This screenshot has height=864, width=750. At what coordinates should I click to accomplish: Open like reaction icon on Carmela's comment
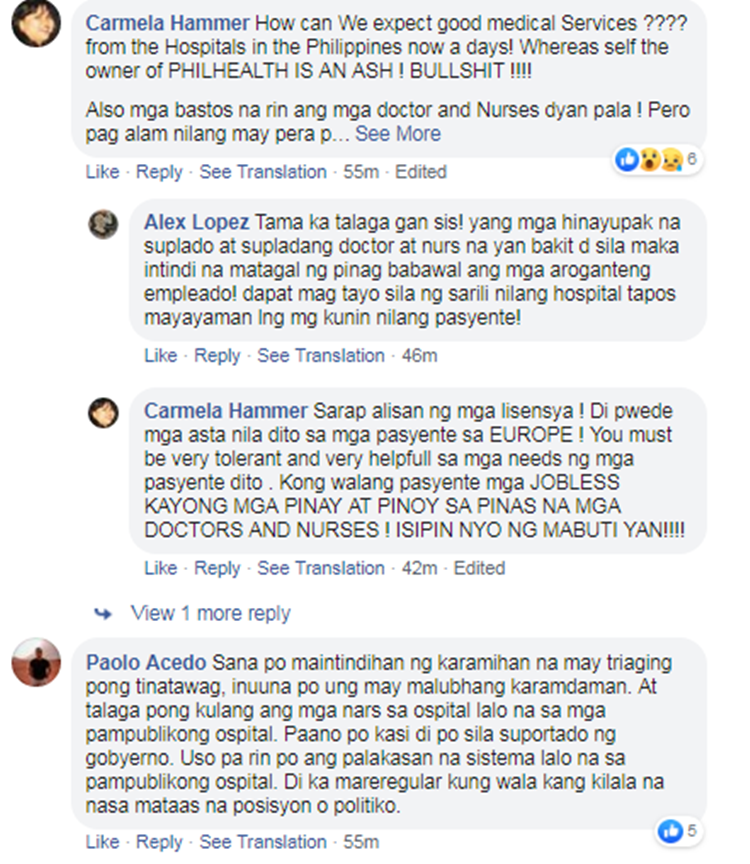(627, 159)
